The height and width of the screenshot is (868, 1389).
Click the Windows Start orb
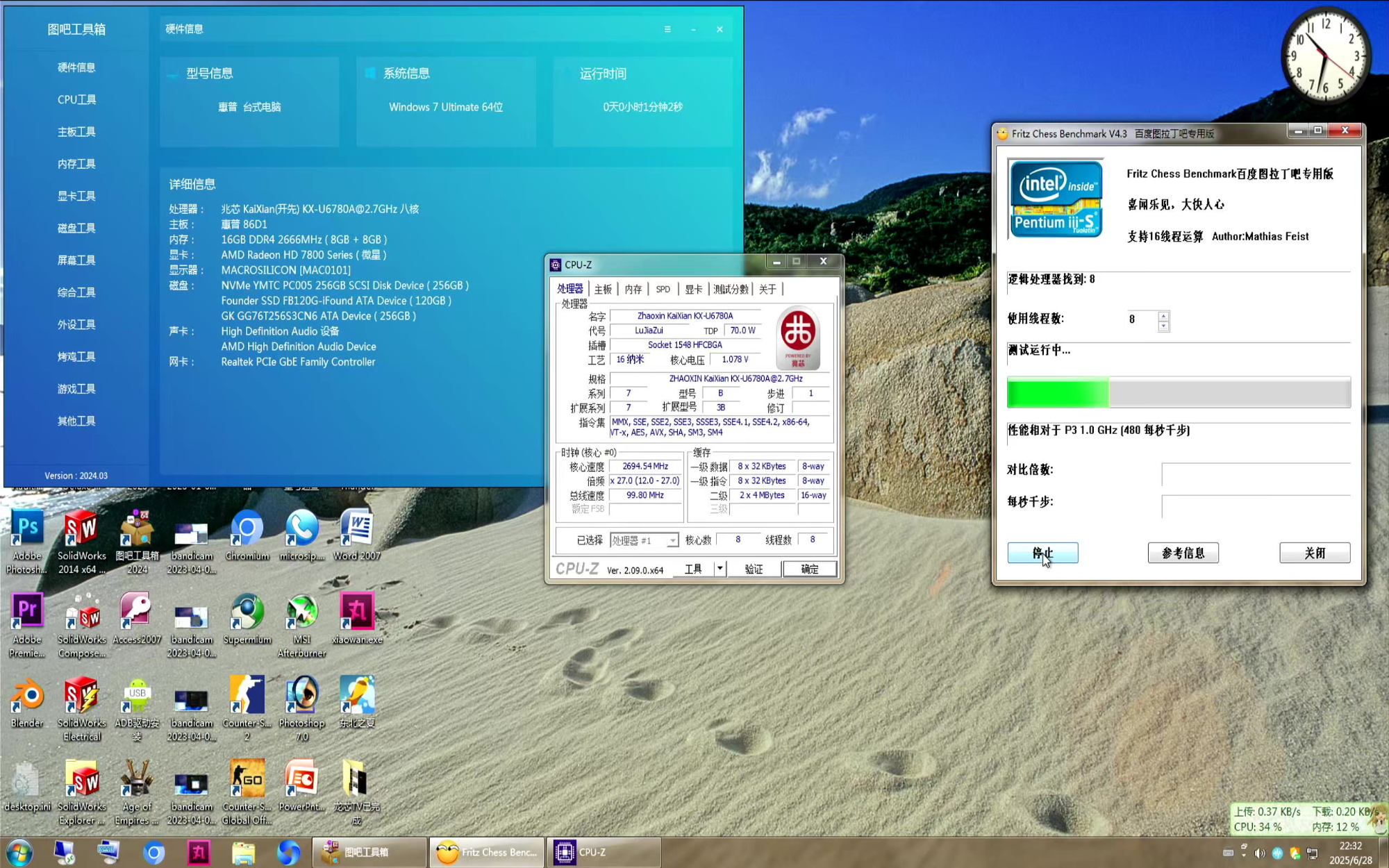pyautogui.click(x=19, y=852)
